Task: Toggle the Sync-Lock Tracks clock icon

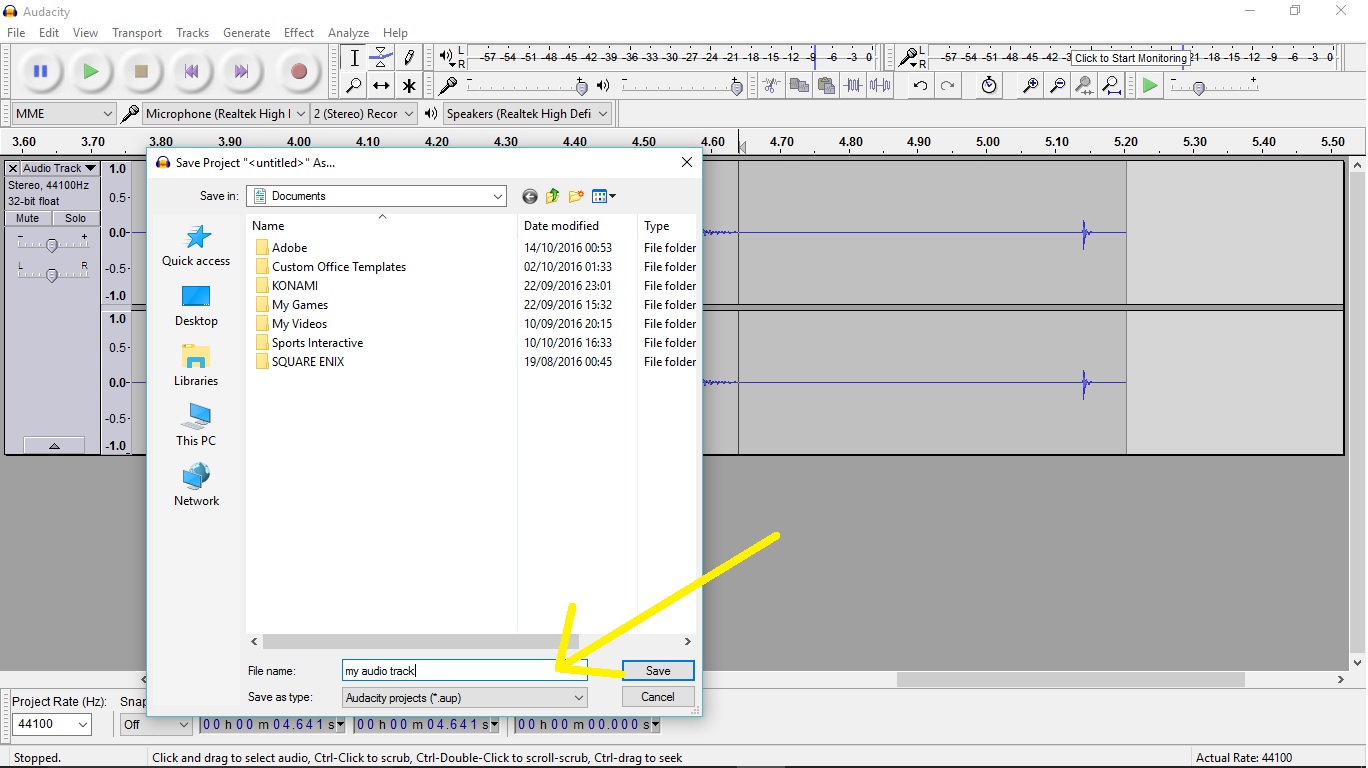Action: coord(989,86)
